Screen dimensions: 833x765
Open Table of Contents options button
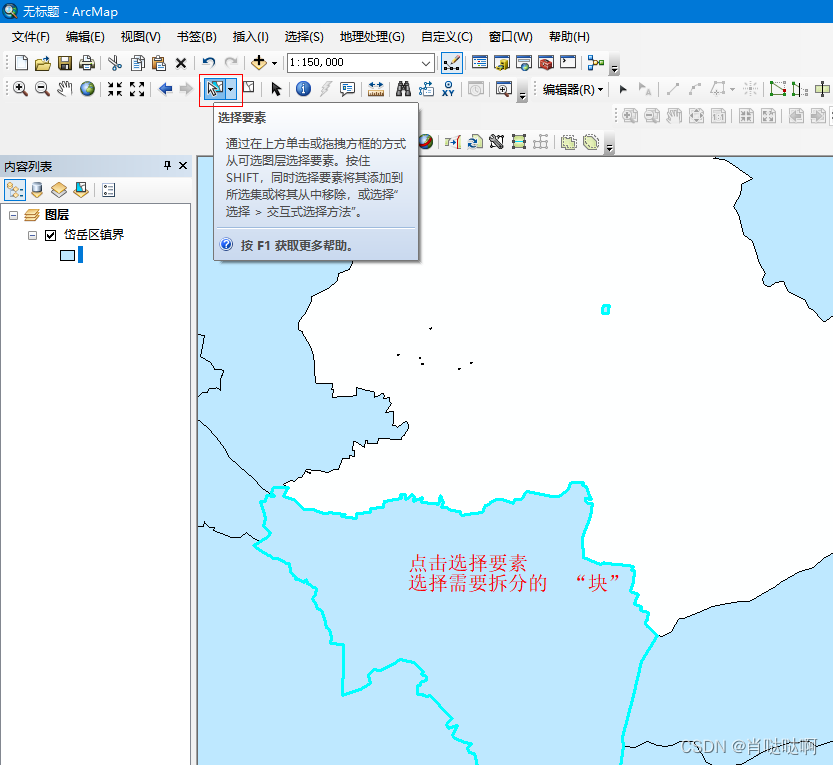(108, 190)
